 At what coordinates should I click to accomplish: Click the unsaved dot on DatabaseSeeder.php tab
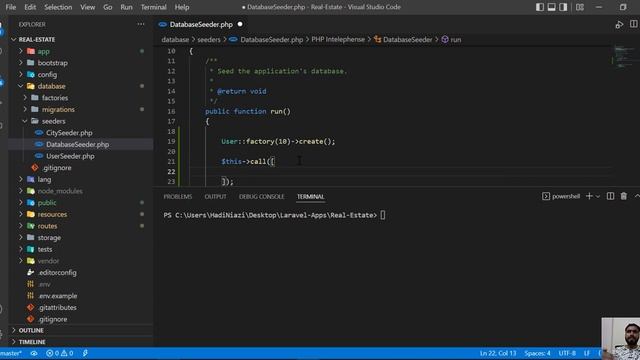[240, 24]
